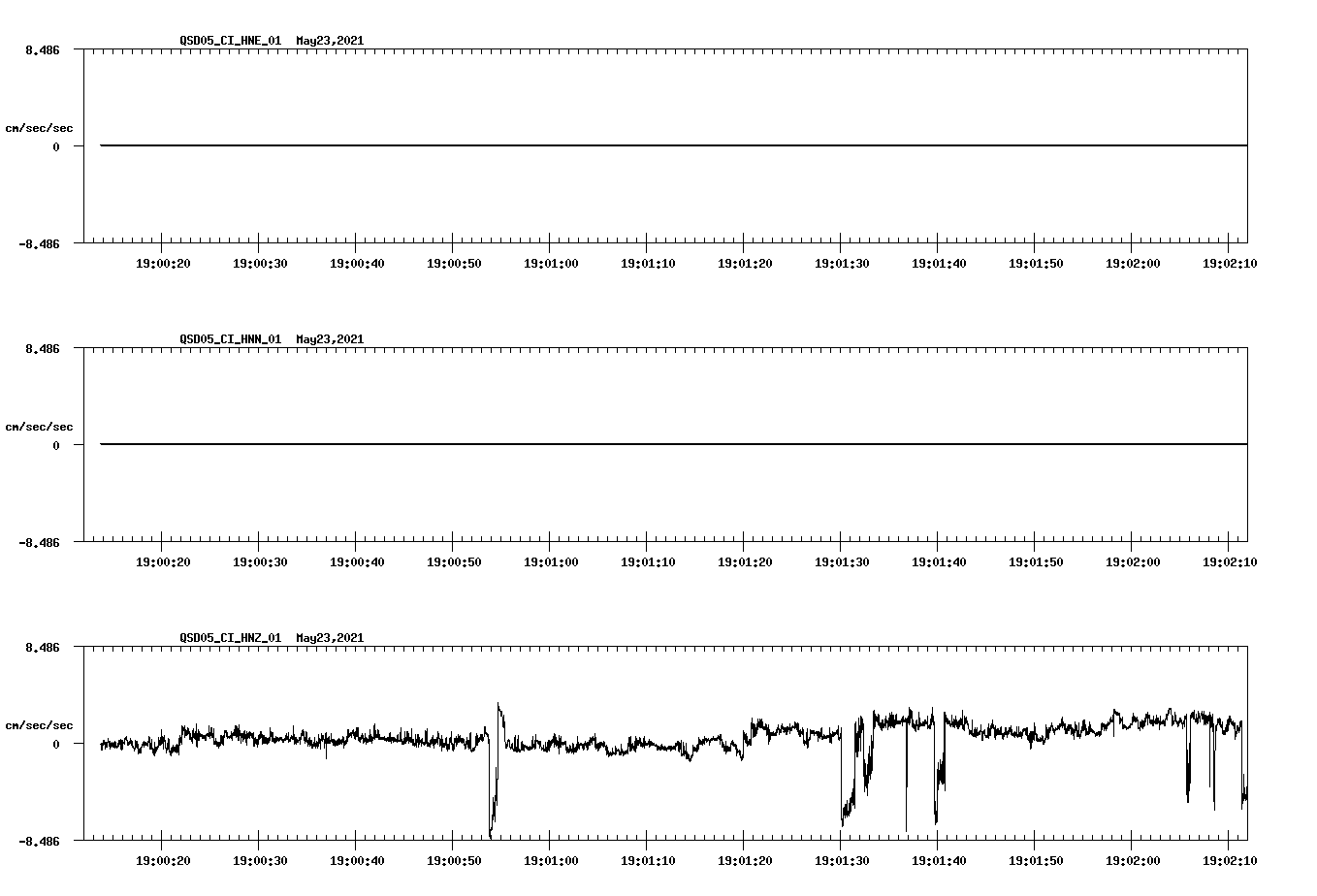Click the May23,2021 date on the bottom trace
Image resolution: width=1317 pixels, height=896 pixels.
pyautogui.click(x=328, y=638)
